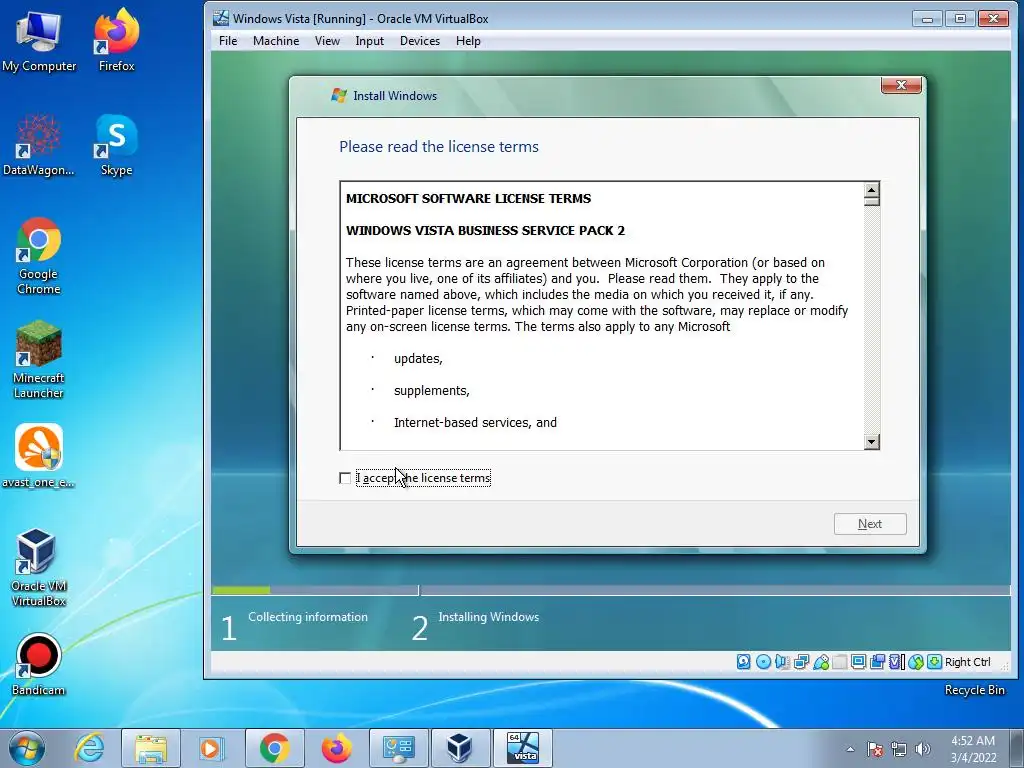Check the 'I accept the license terms' checkbox
1024x768 pixels.
coord(345,478)
